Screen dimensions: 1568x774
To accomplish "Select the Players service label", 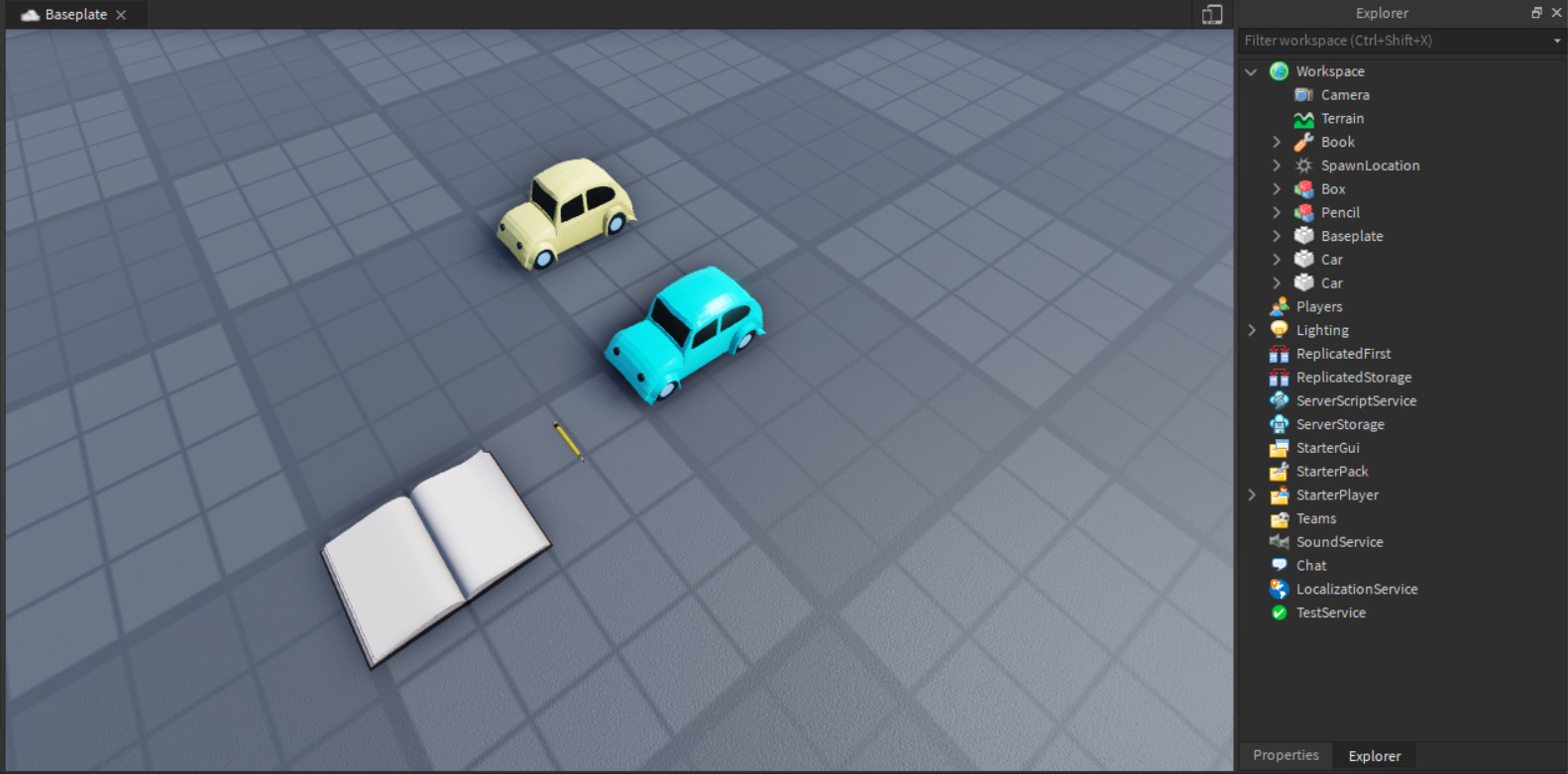I will coord(1319,307).
